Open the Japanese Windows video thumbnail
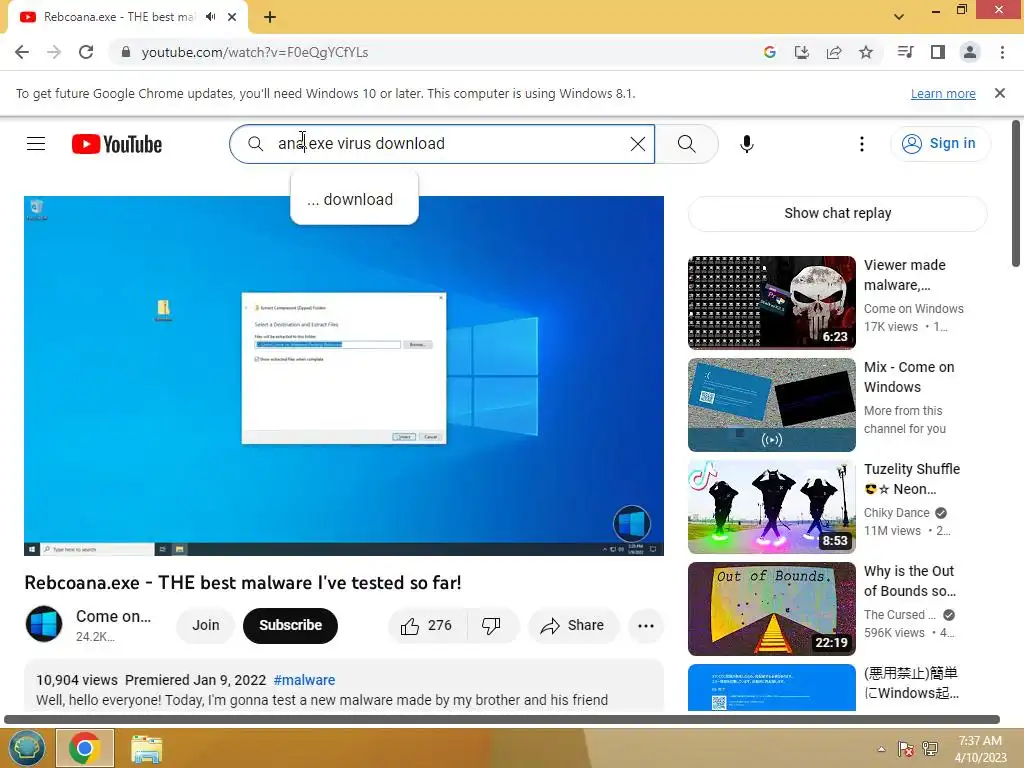Viewport: 1024px width, 768px height. click(772, 687)
